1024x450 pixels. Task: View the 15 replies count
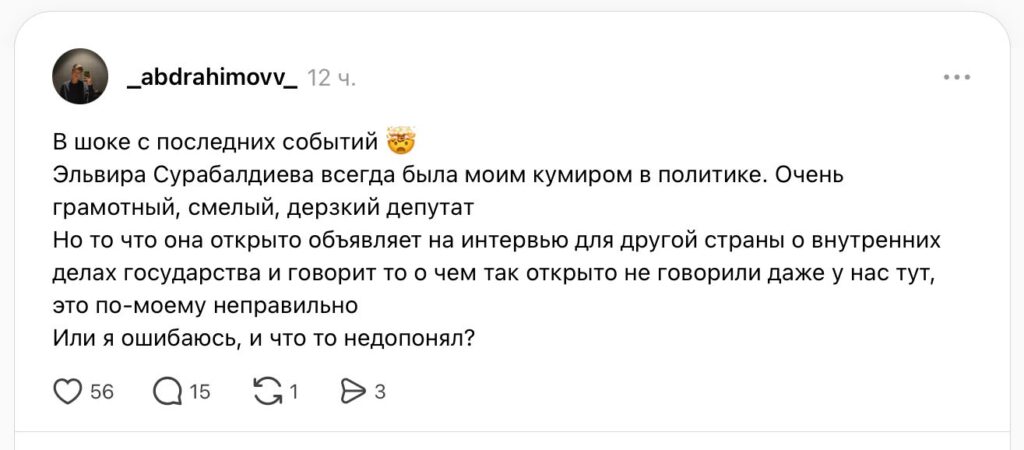[200, 392]
